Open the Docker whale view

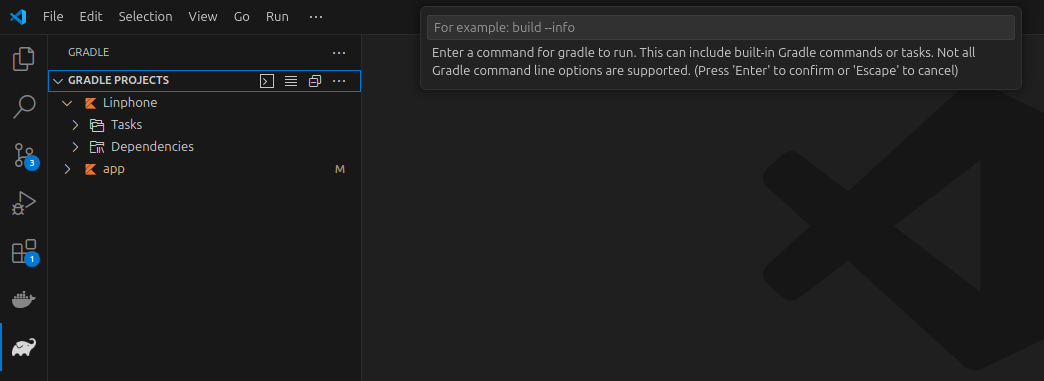24,300
